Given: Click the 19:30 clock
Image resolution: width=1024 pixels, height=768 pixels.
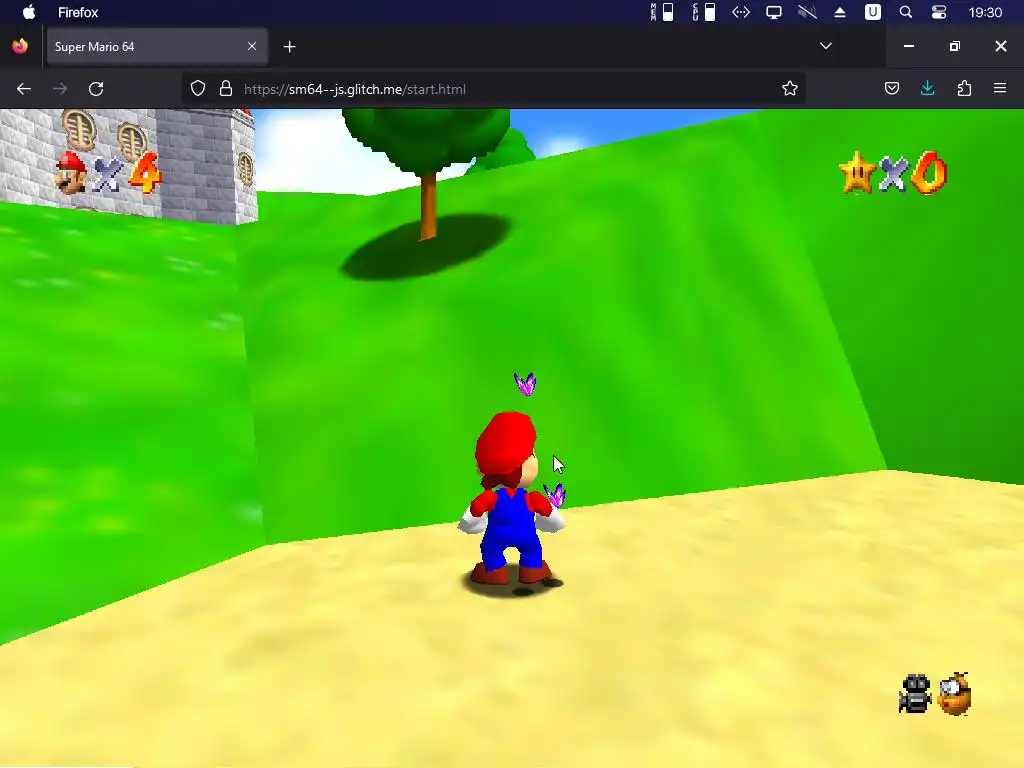Looking at the screenshot, I should pyautogui.click(x=985, y=12).
